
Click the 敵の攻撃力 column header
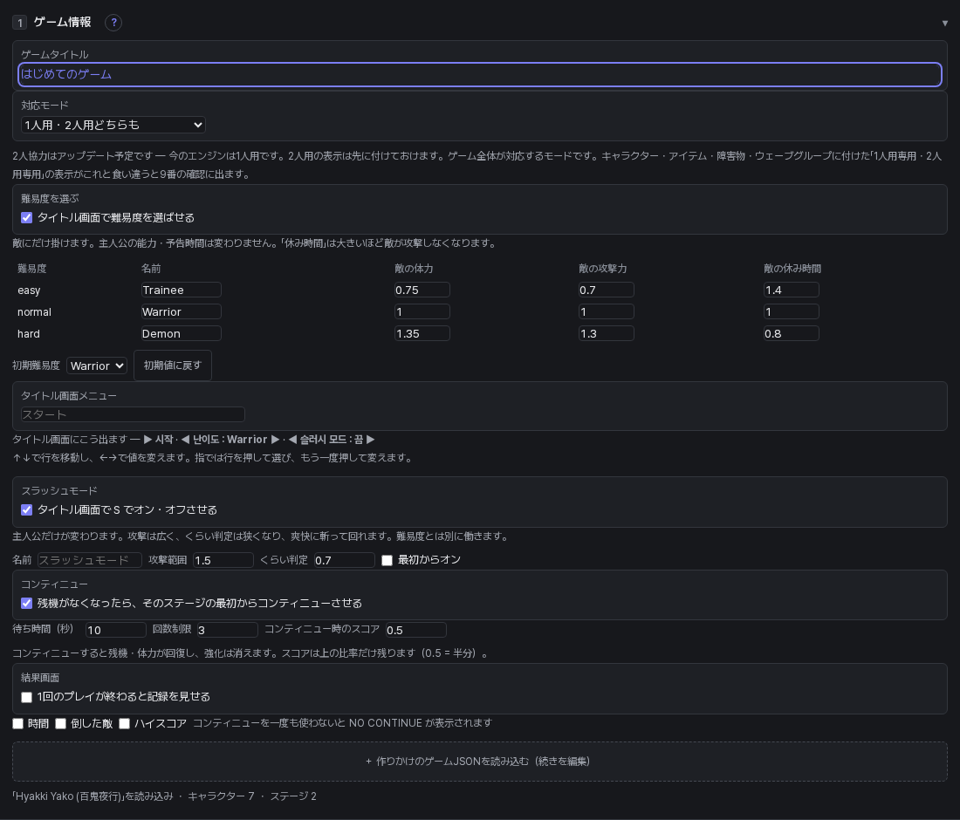click(602, 268)
